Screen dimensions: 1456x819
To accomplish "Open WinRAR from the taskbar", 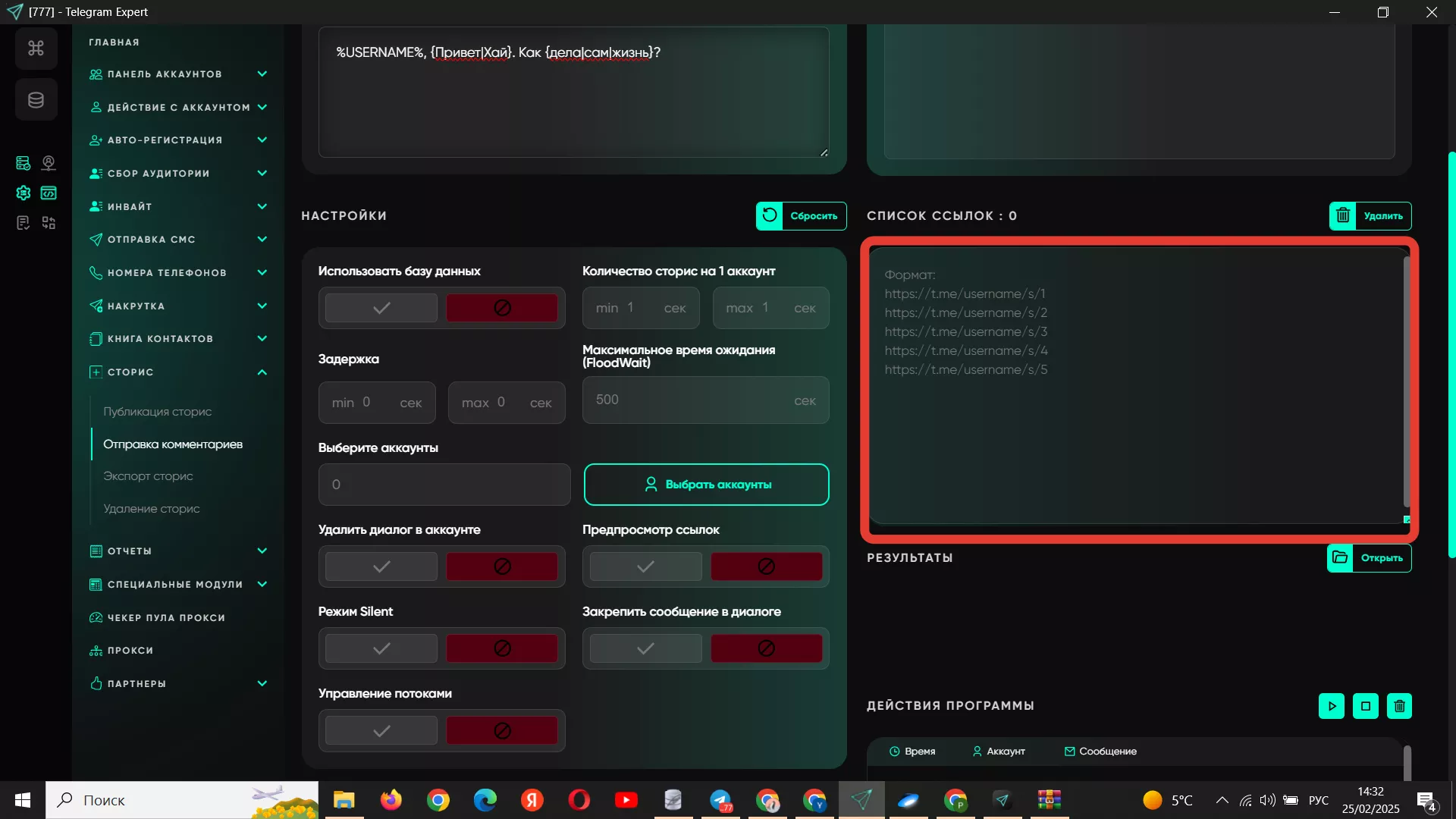I will pyautogui.click(x=1050, y=800).
